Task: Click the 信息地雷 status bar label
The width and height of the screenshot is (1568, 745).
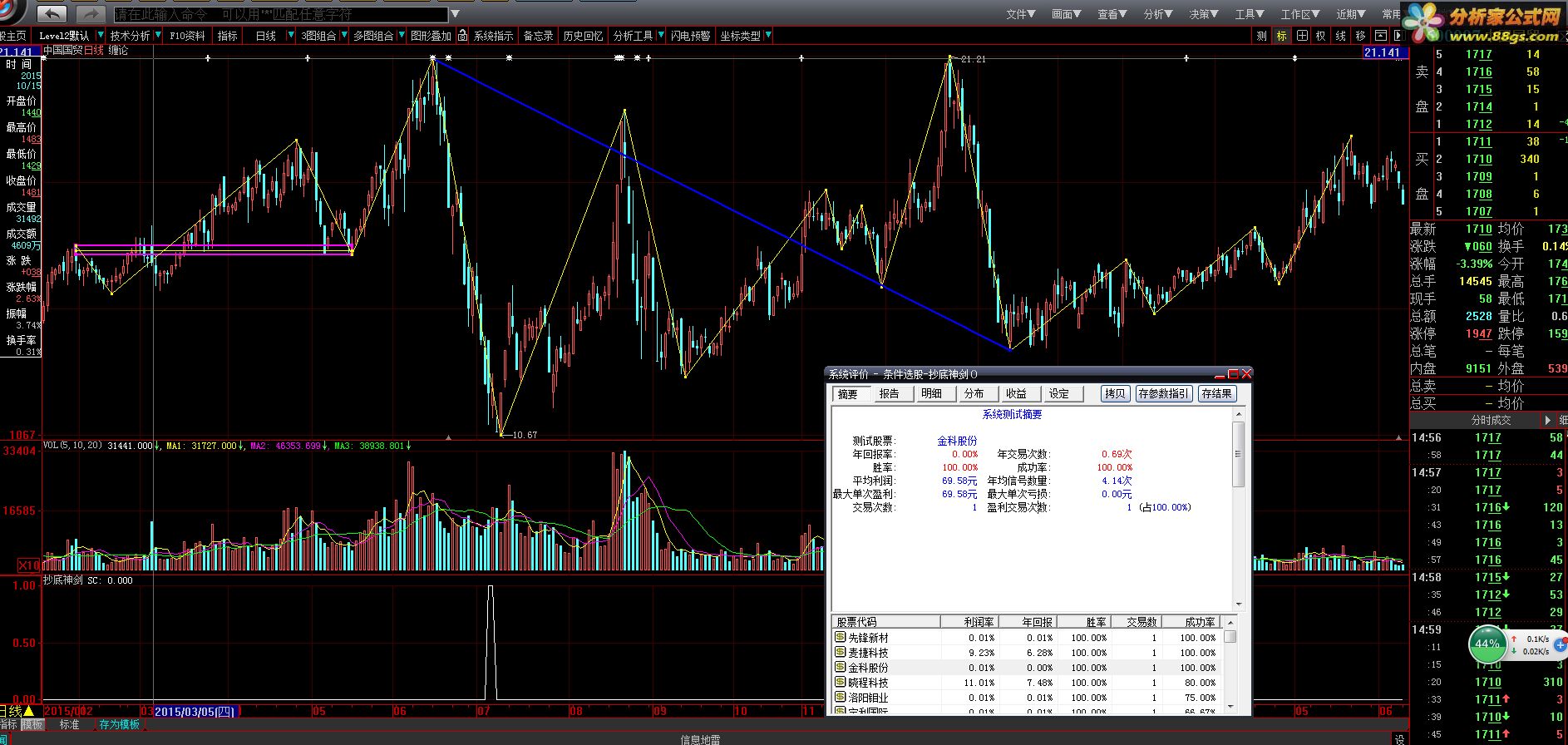Action: tap(700, 739)
